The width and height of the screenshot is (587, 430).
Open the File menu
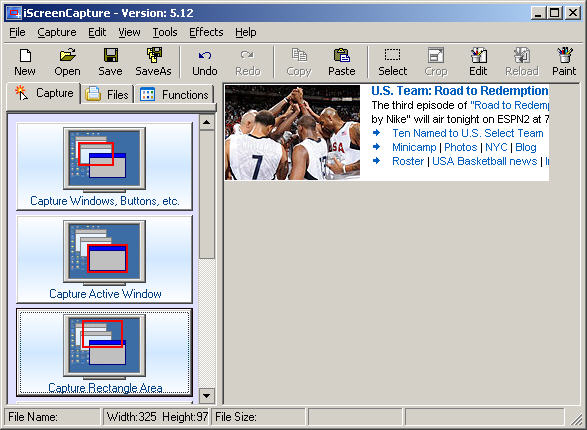pyautogui.click(x=17, y=32)
